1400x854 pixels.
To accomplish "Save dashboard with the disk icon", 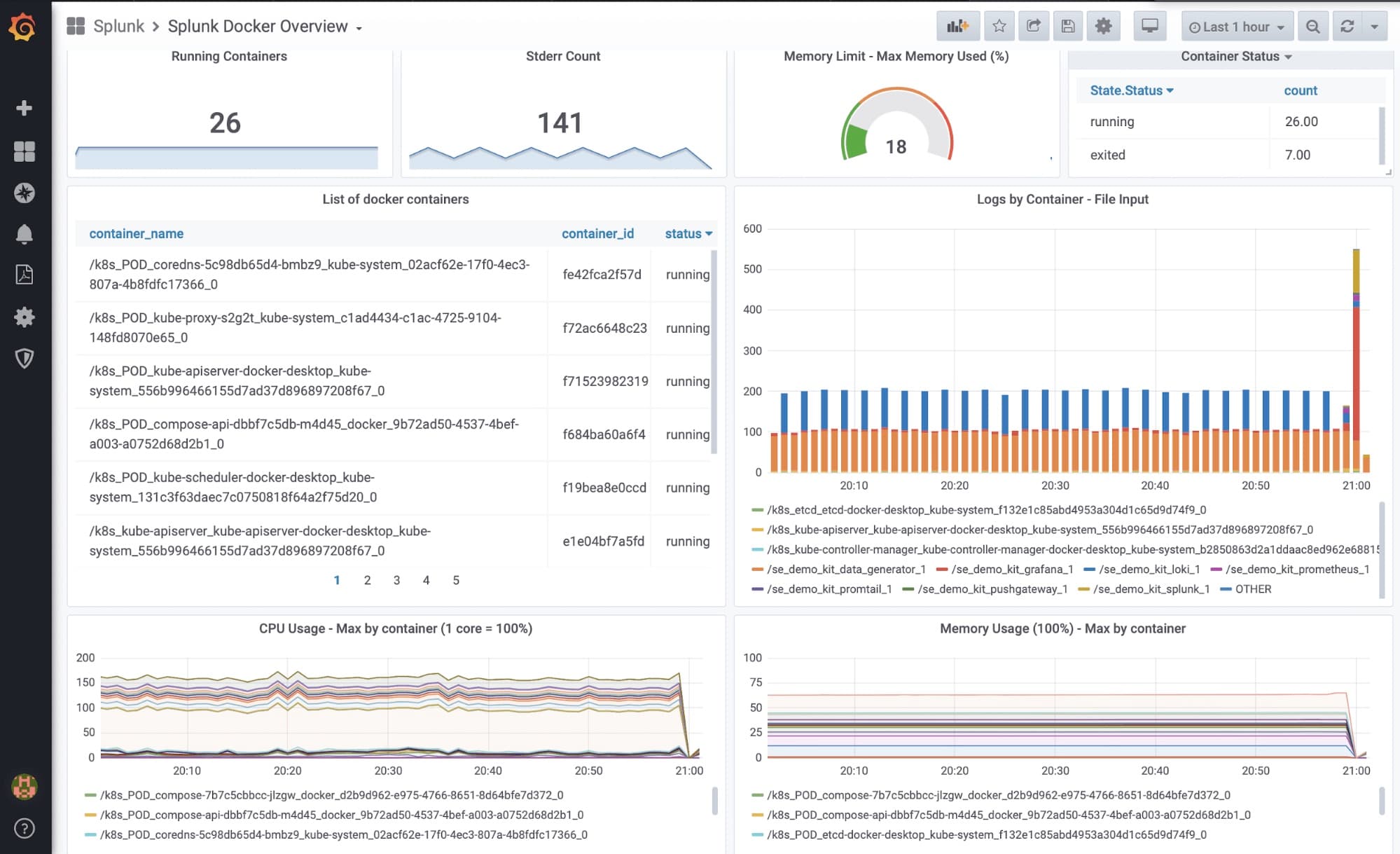I will [x=1067, y=27].
